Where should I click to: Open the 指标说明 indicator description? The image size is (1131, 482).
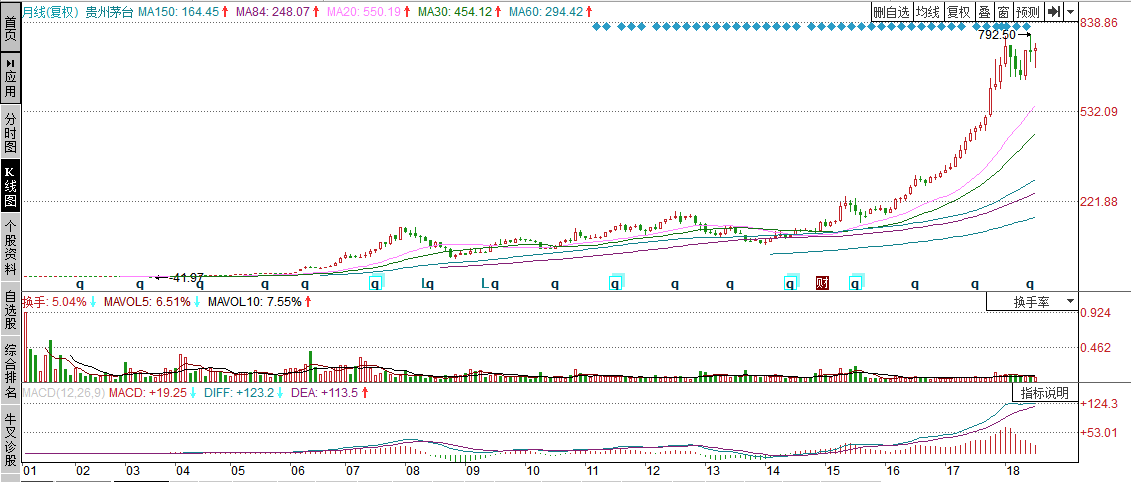pyautogui.click(x=1044, y=393)
